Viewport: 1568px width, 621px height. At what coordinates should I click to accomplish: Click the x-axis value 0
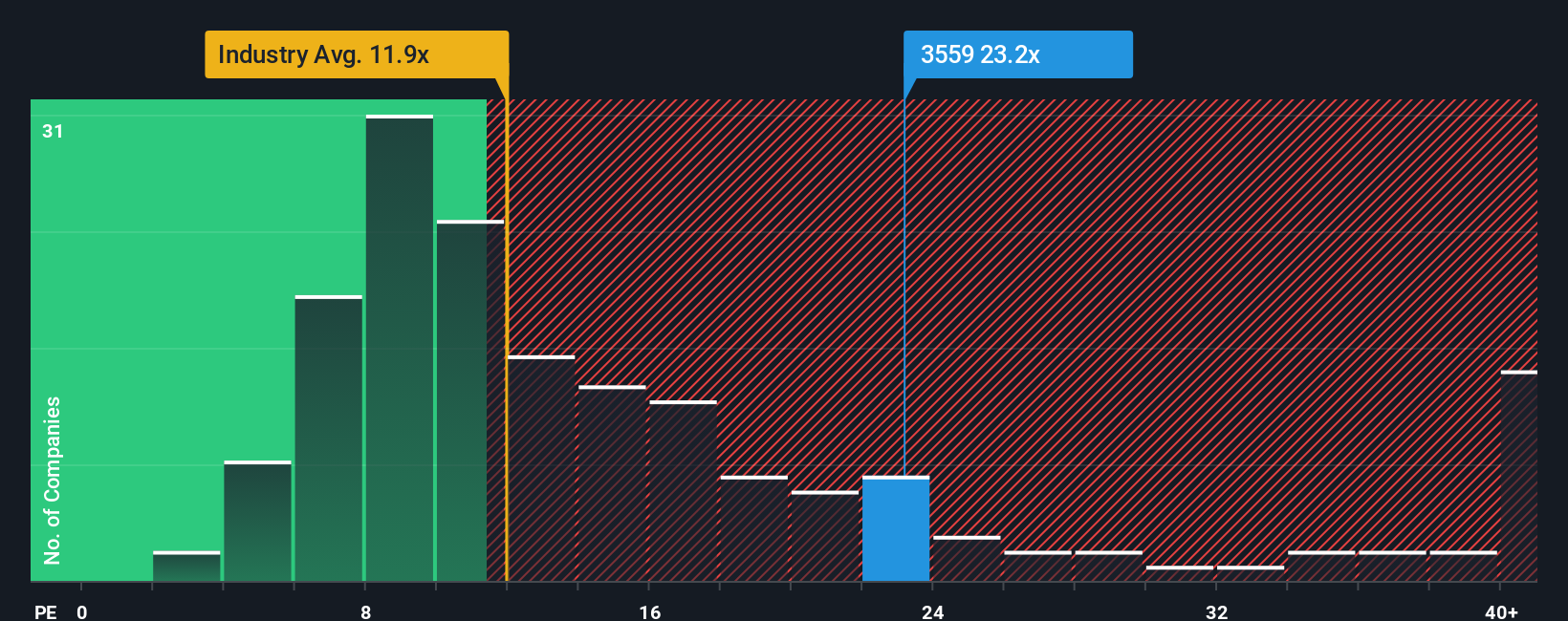pos(82,611)
